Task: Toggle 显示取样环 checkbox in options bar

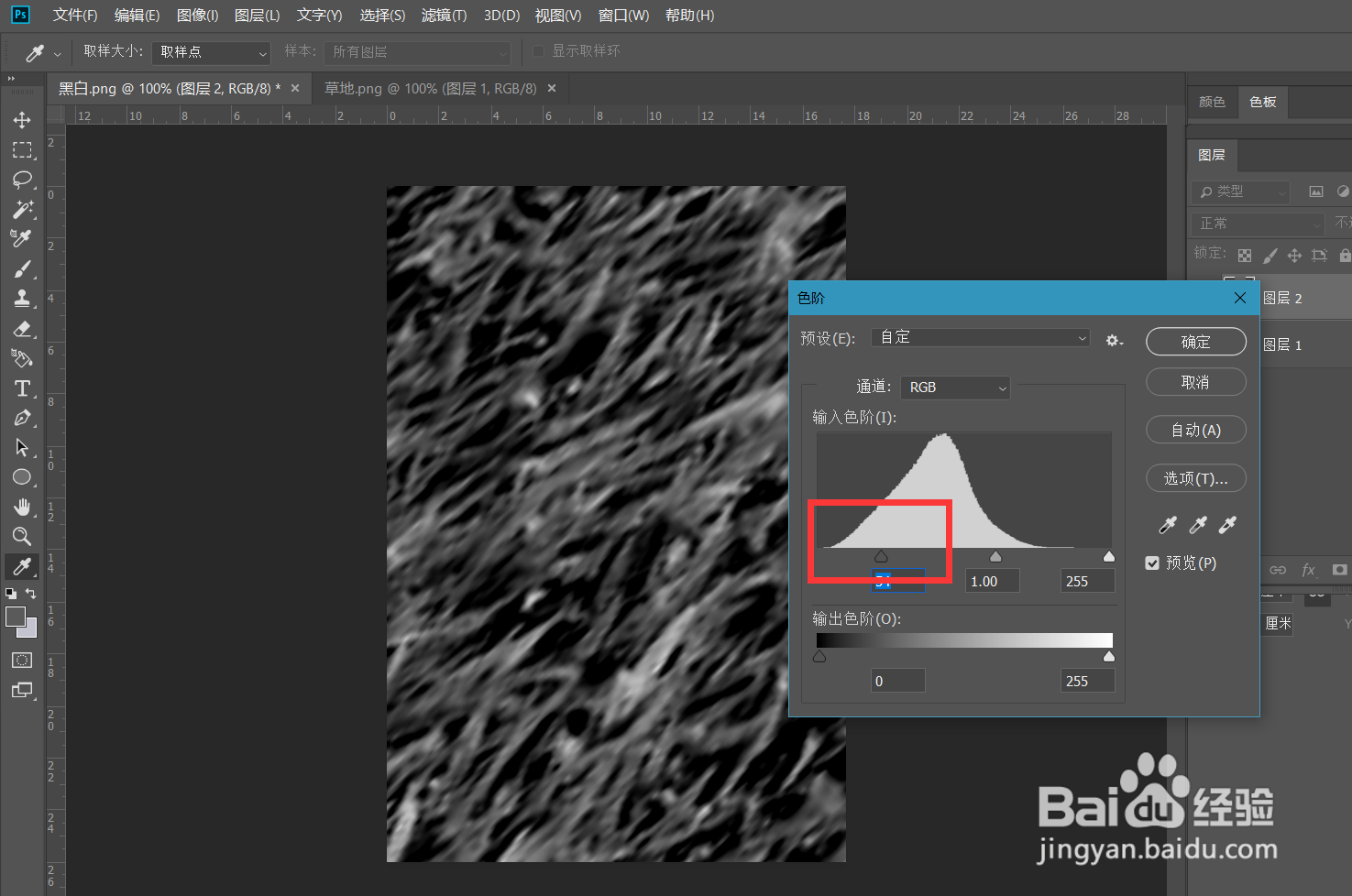Action: [x=538, y=51]
